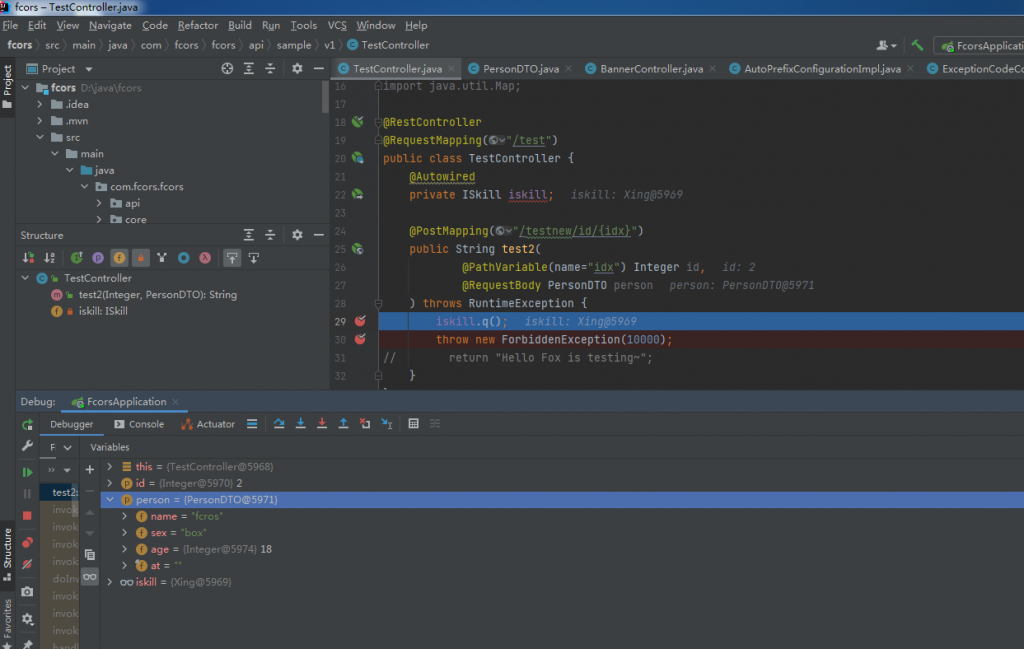Switch to AutoPrefixConfigurationImpl.java tab

tap(822, 69)
